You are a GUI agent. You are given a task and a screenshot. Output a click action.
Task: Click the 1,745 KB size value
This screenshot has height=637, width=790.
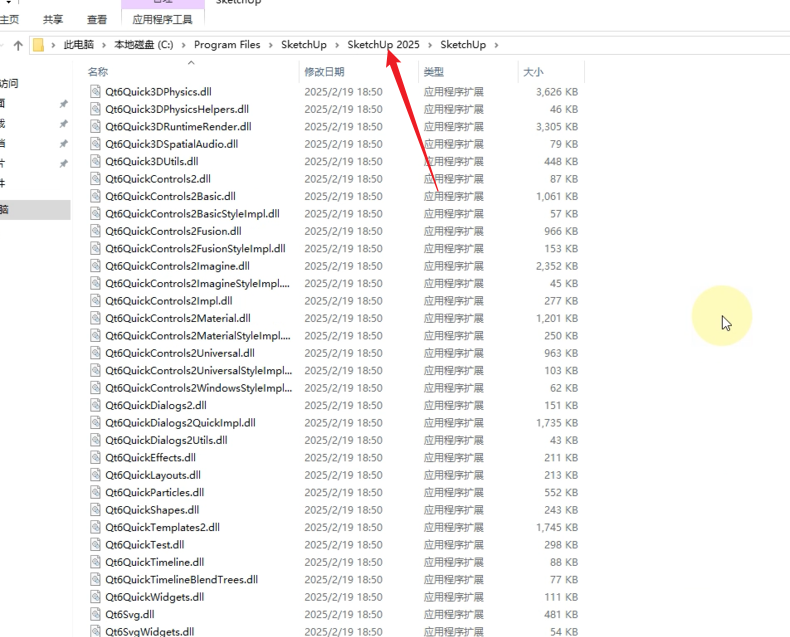pyautogui.click(x=557, y=527)
